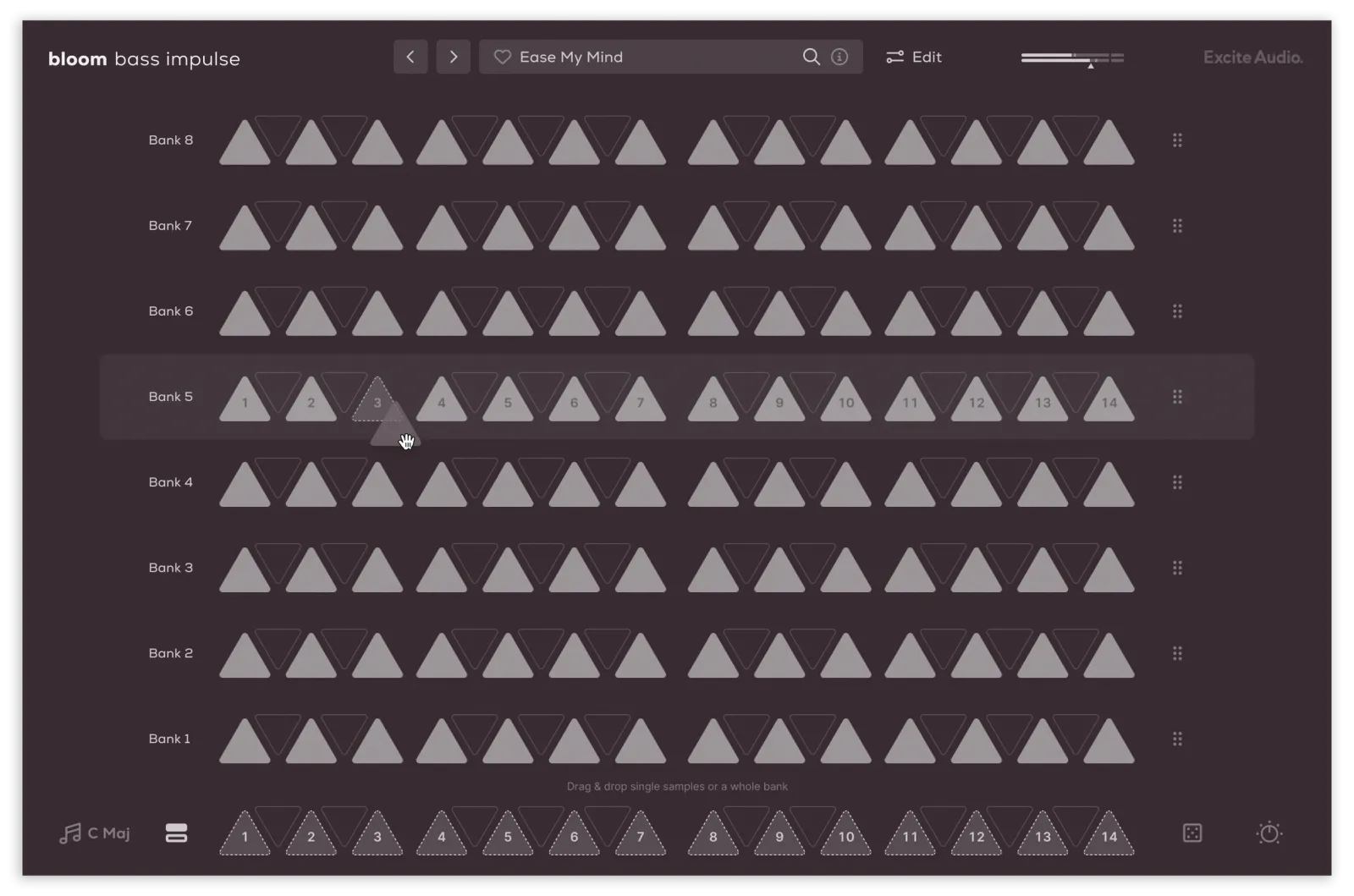Grab the Bank 4 drag handle
Screen dimensions: 1354x896
coord(1177,482)
